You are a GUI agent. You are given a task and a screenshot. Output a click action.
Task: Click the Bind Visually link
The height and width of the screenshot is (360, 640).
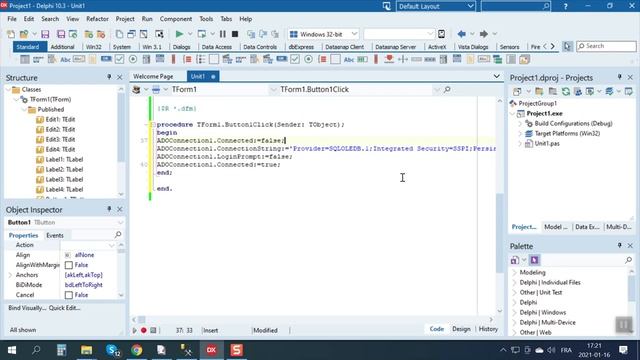[27, 308]
